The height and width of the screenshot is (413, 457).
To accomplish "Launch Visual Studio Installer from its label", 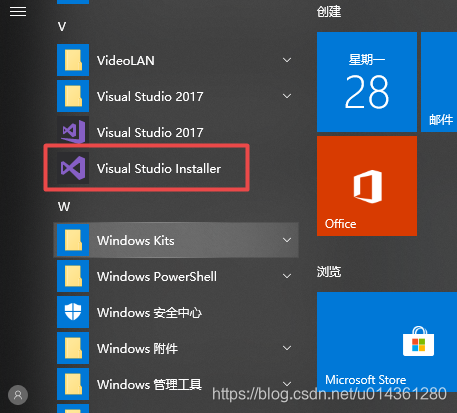I will click(159, 169).
